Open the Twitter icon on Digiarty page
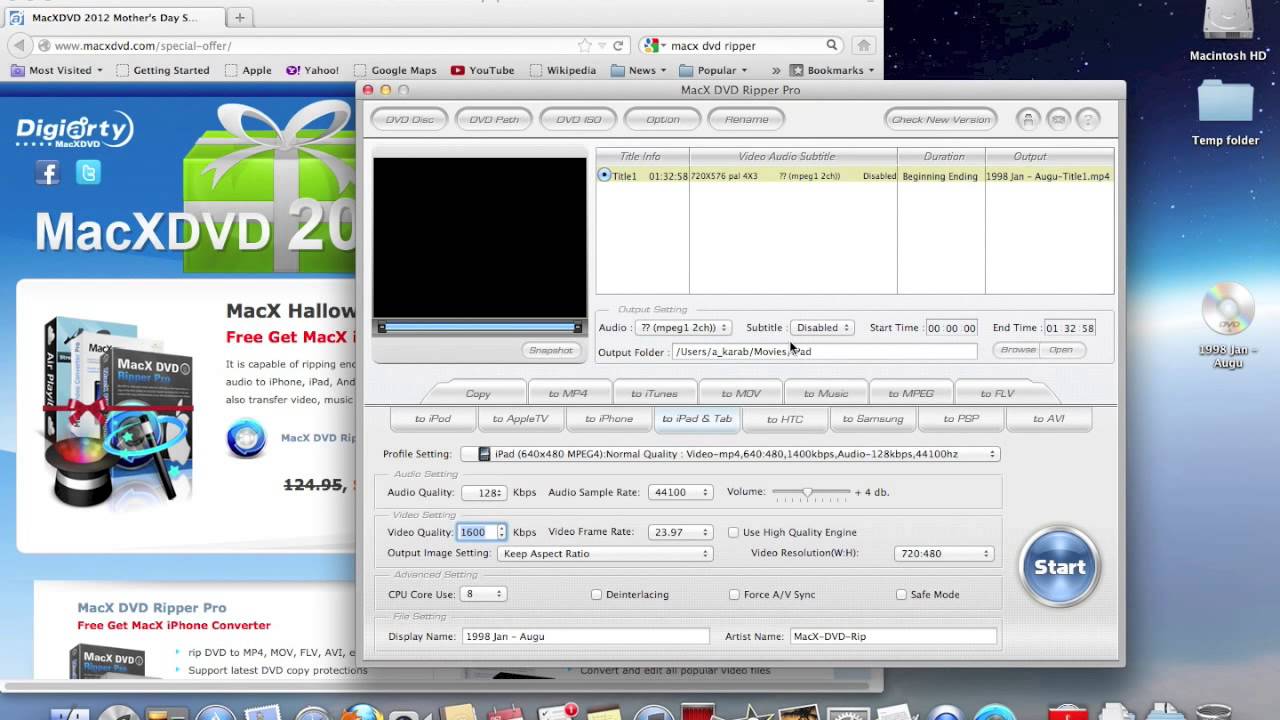Image resolution: width=1280 pixels, height=720 pixels. 88,173
